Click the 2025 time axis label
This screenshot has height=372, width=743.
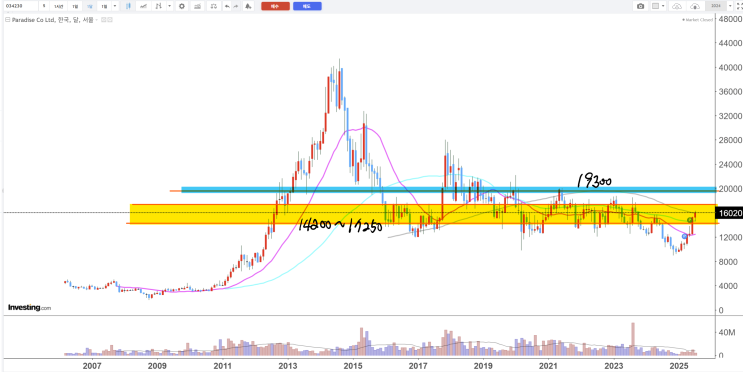679,366
